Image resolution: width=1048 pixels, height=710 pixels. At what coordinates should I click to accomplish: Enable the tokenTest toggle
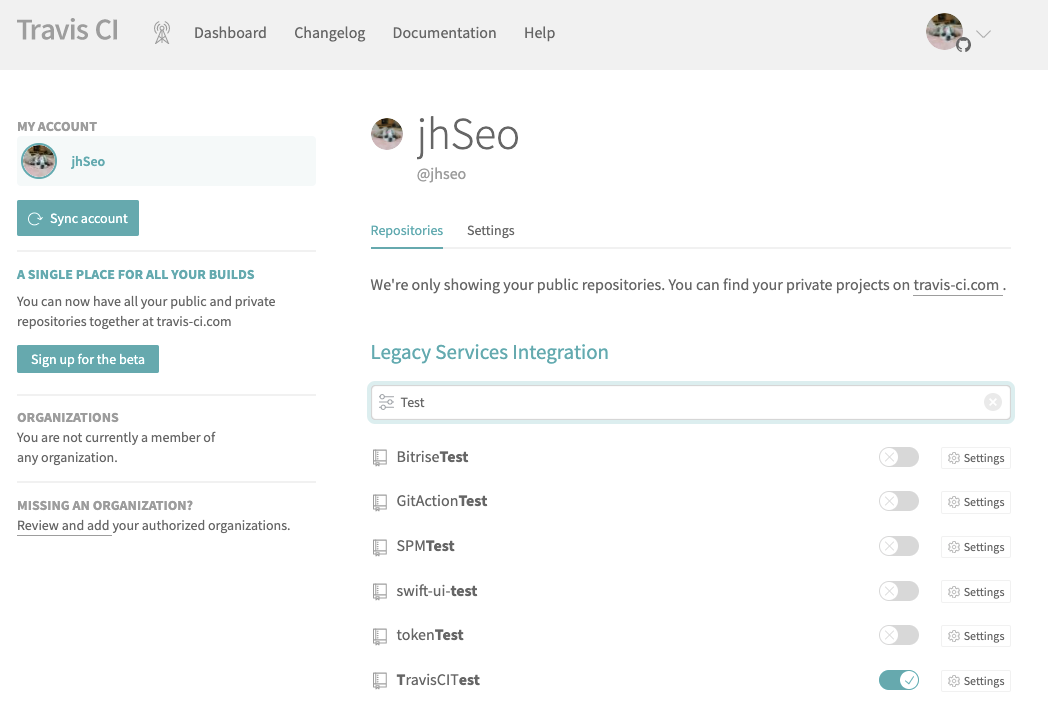click(898, 635)
